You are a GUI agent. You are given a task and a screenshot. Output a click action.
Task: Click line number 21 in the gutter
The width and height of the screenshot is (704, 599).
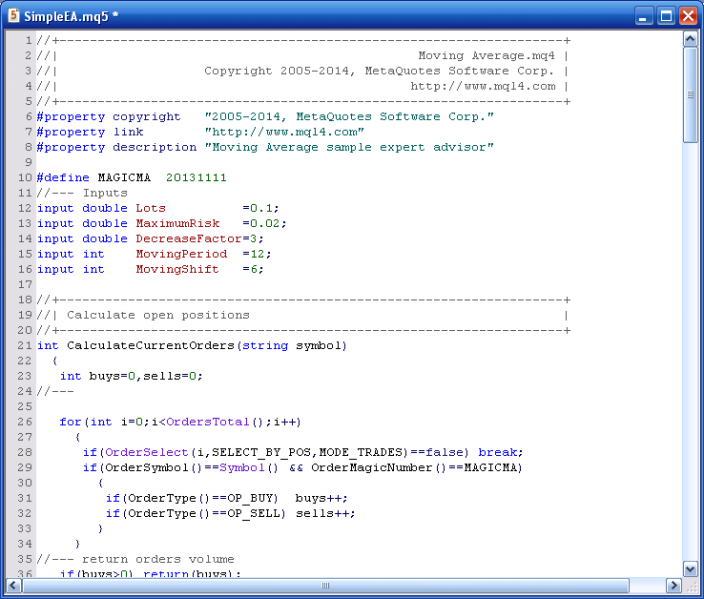pos(24,346)
